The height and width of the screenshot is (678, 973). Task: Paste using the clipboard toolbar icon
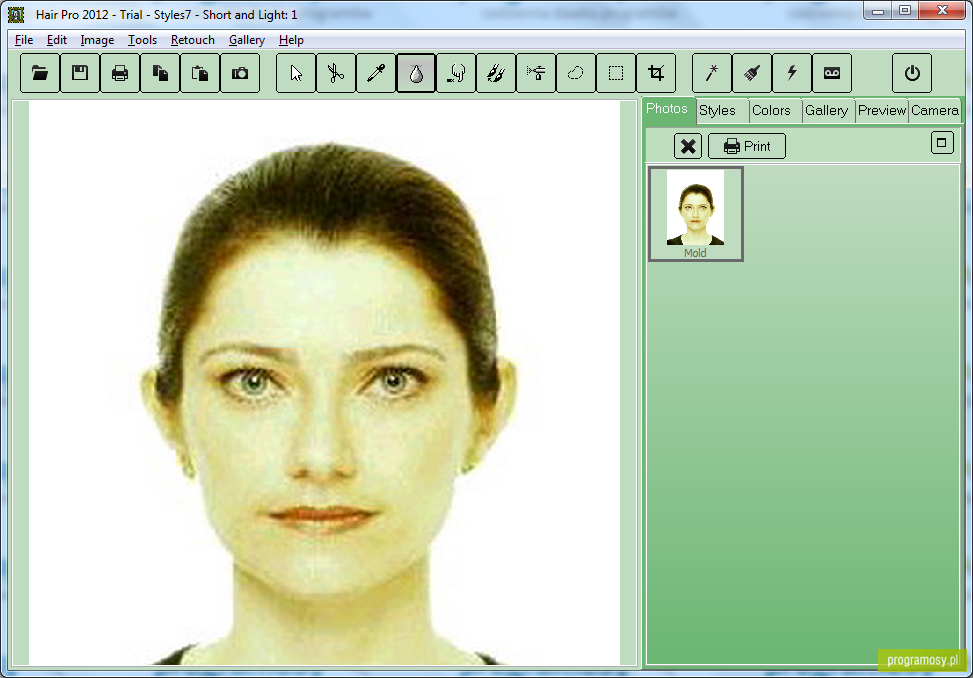(200, 73)
